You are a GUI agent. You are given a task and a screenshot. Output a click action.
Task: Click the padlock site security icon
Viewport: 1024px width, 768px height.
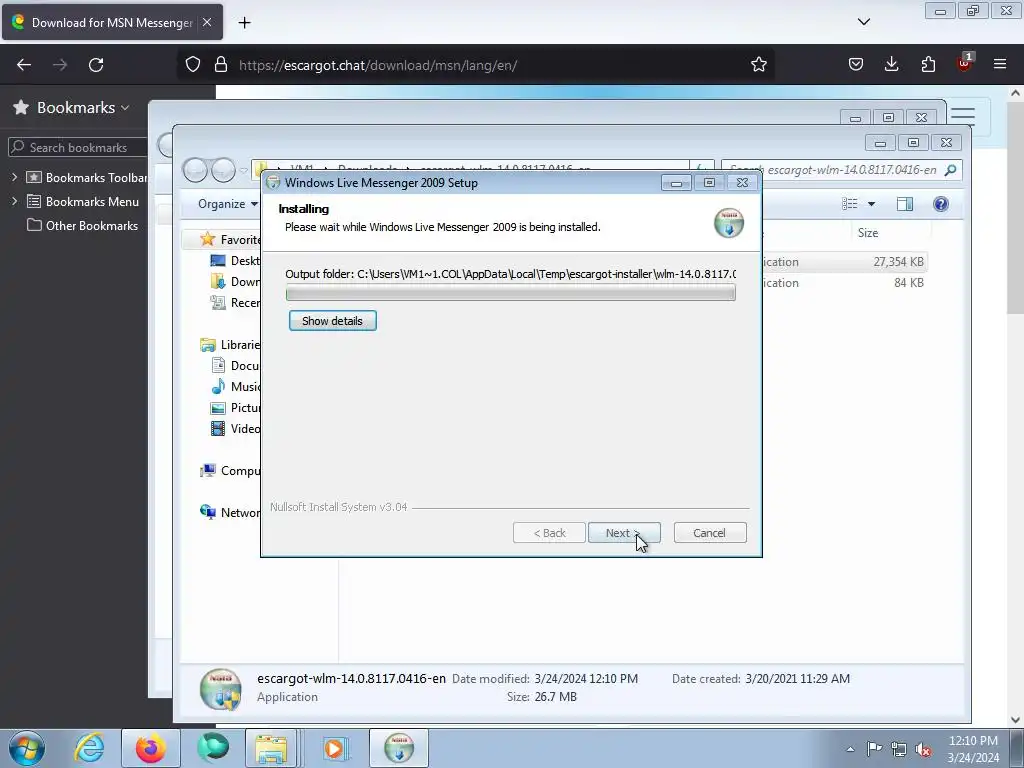coord(221,65)
